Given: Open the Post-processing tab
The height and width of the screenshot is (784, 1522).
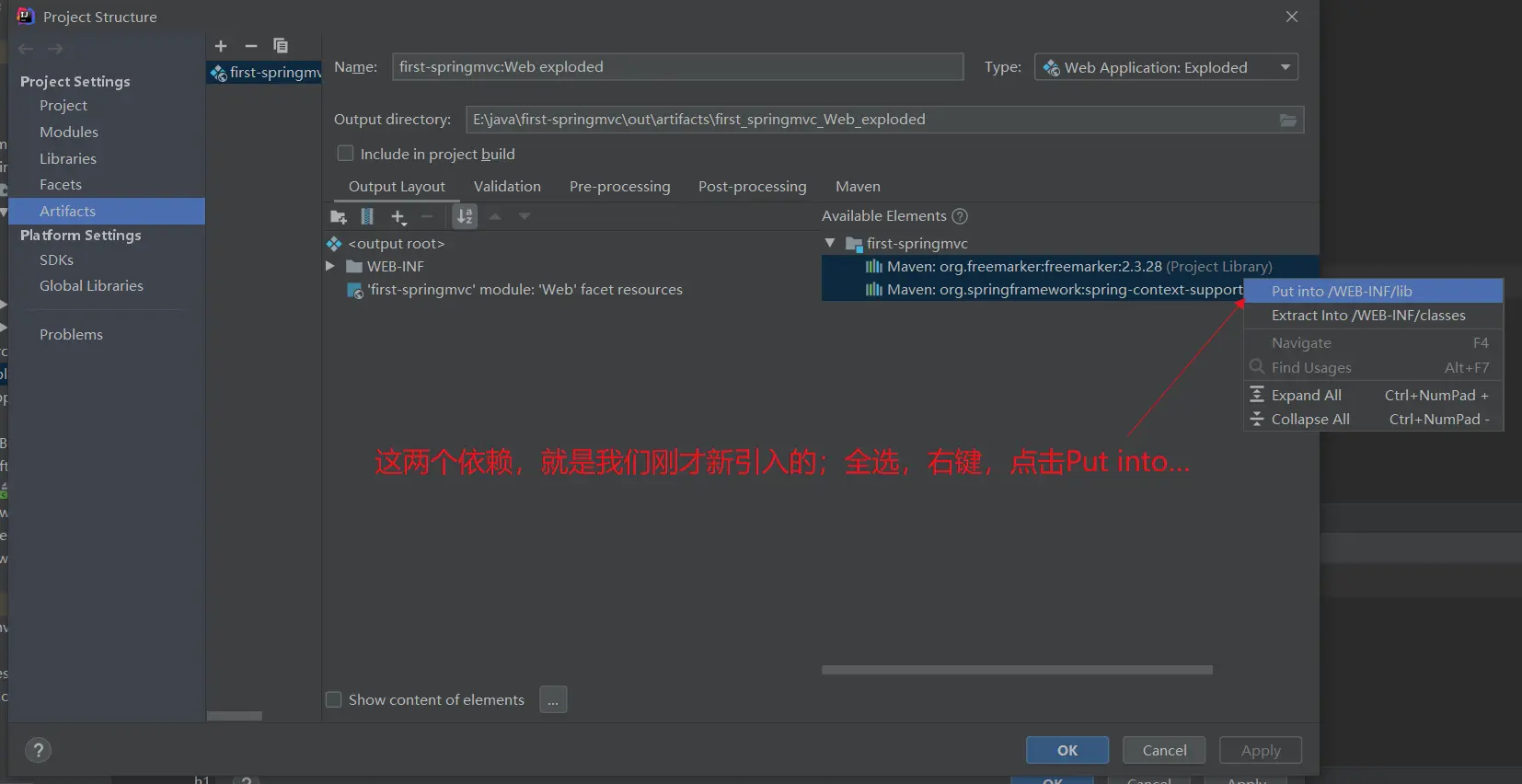Looking at the screenshot, I should [x=753, y=187].
